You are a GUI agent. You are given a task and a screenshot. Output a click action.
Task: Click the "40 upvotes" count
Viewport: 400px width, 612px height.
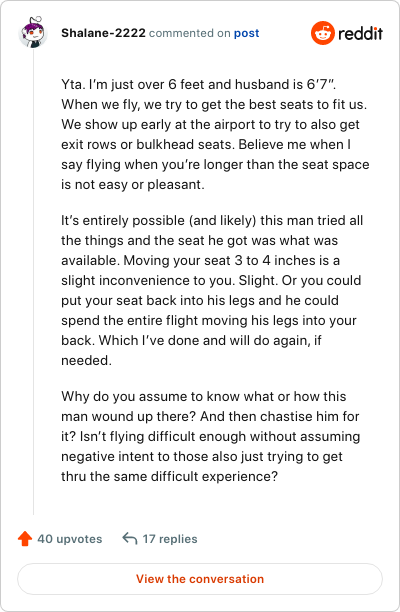69,539
